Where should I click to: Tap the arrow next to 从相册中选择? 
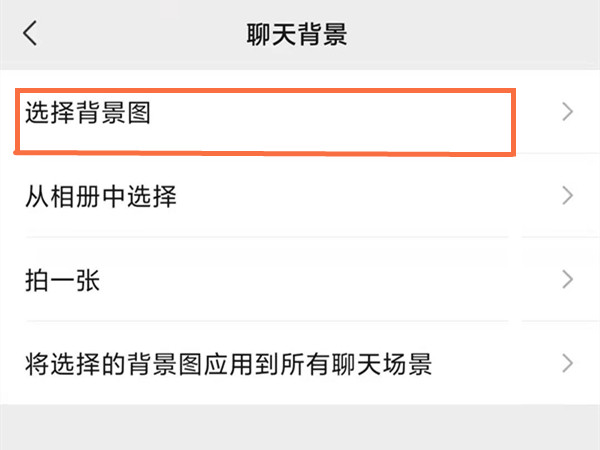(568, 195)
